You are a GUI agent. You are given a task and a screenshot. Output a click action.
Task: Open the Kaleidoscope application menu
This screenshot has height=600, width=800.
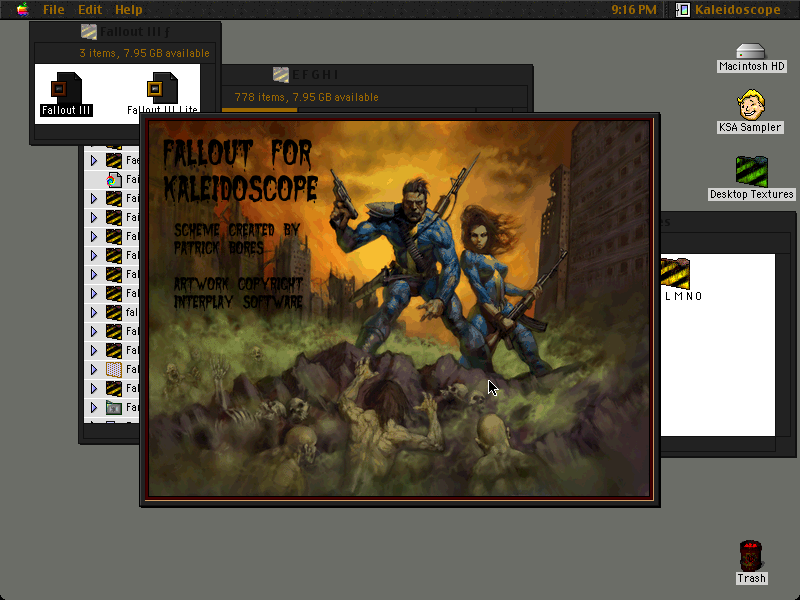pyautogui.click(x=729, y=9)
